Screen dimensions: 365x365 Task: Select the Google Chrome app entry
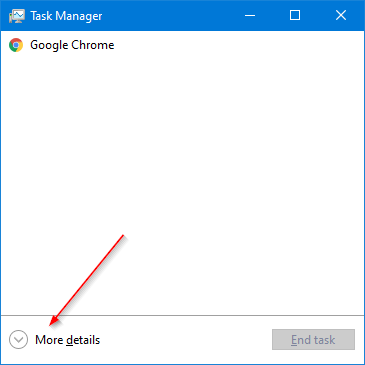pos(182,45)
